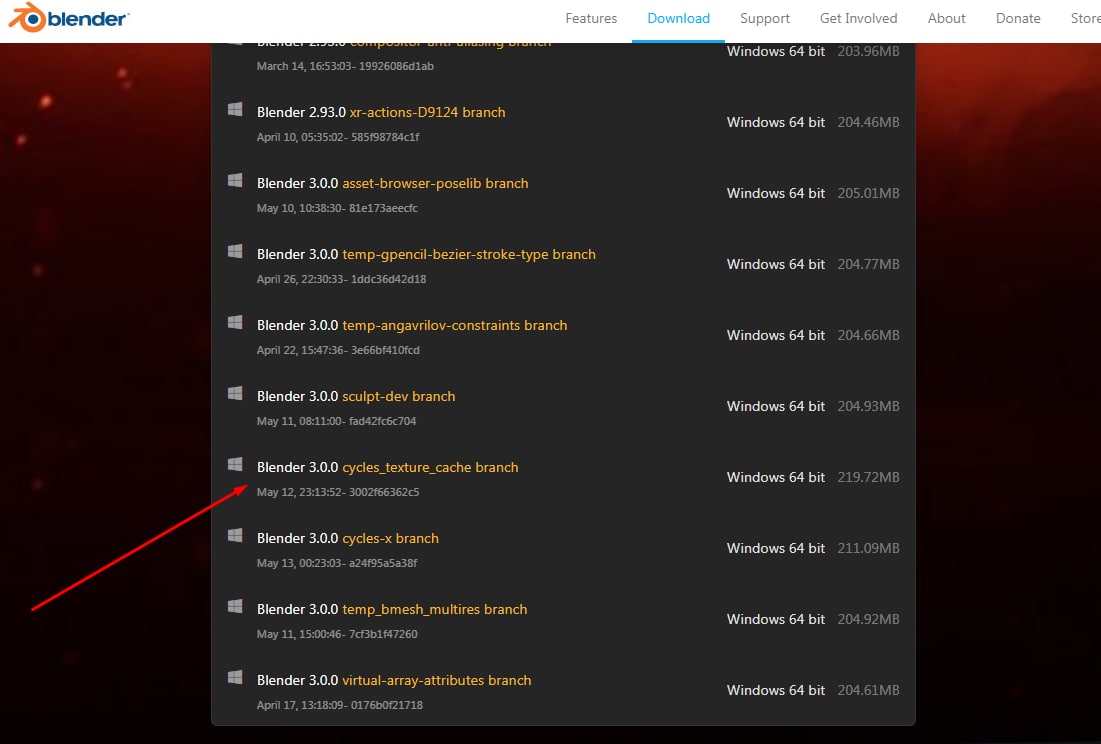Image resolution: width=1101 pixels, height=744 pixels.
Task: Click the 205.01MB file size
Action: click(869, 193)
